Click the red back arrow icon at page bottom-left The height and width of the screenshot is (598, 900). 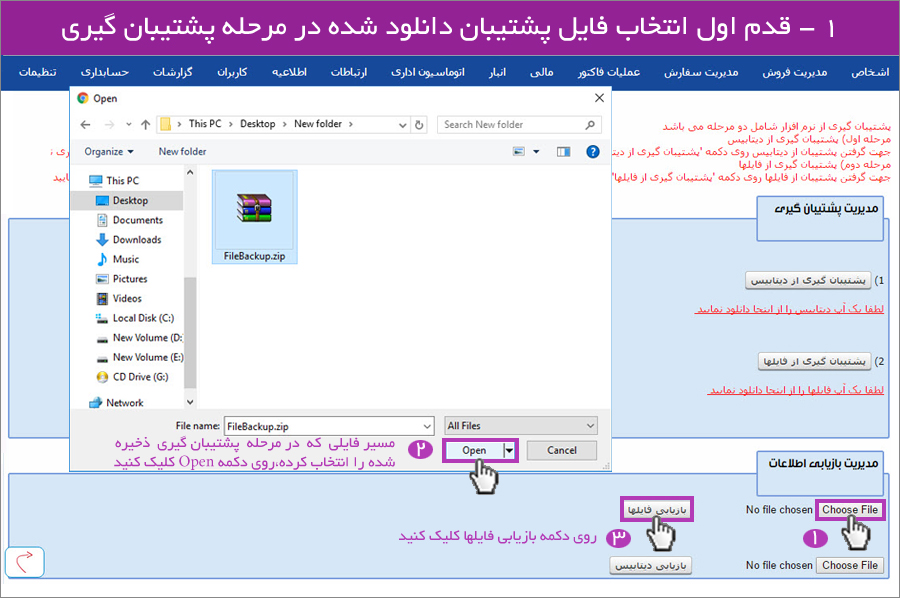coord(25,562)
